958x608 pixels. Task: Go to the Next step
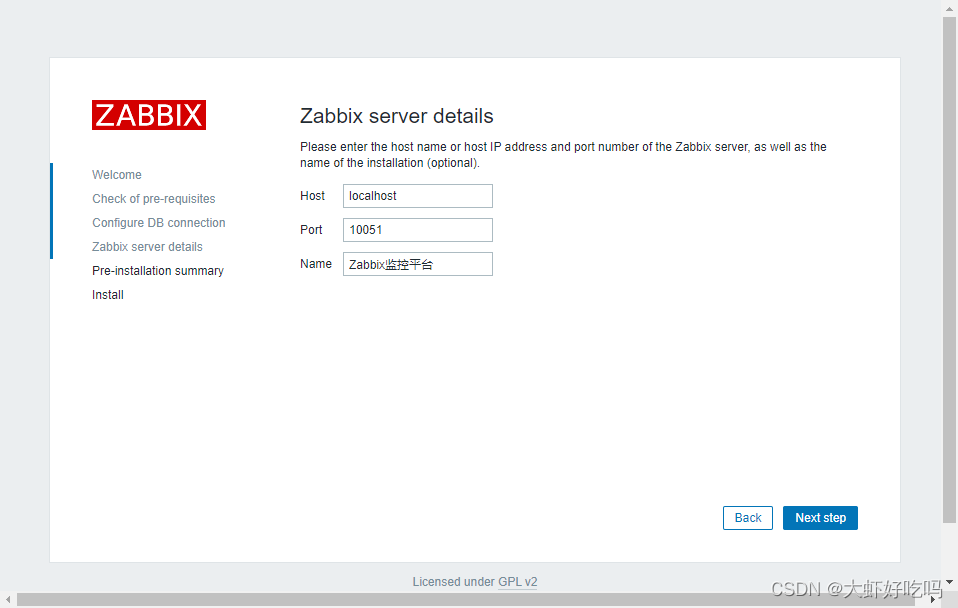(x=820, y=518)
